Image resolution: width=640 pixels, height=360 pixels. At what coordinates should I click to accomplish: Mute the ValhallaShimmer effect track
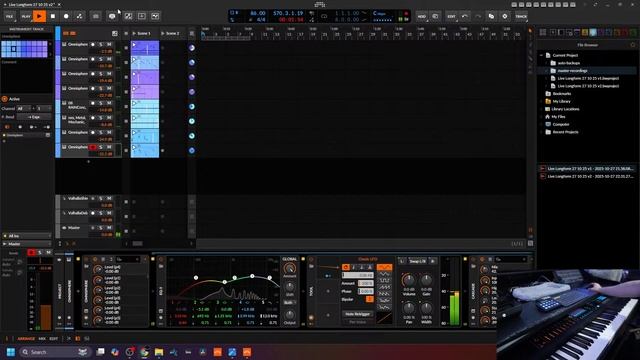(x=109, y=198)
